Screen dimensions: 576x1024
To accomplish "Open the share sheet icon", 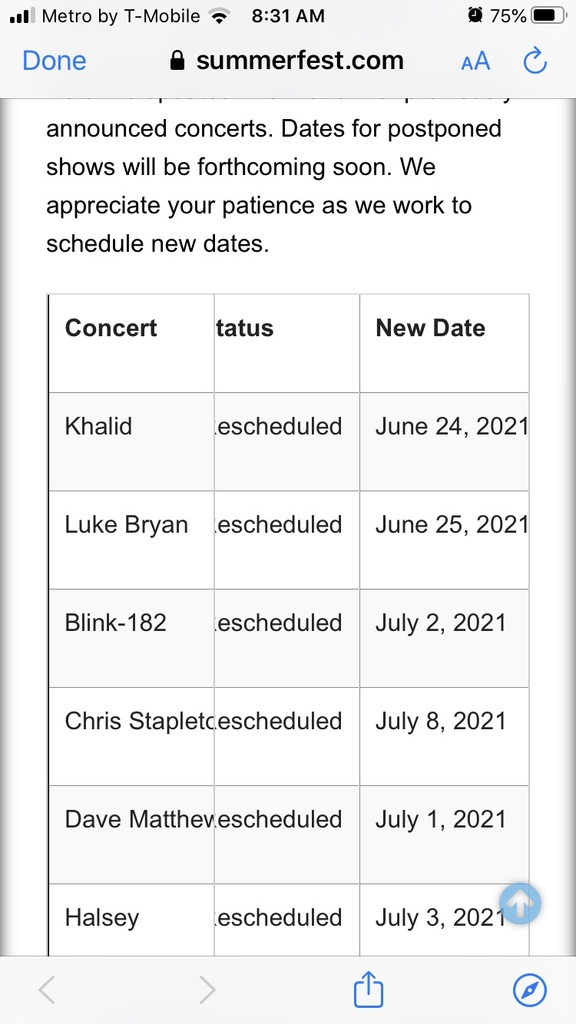I will pyautogui.click(x=368, y=989).
